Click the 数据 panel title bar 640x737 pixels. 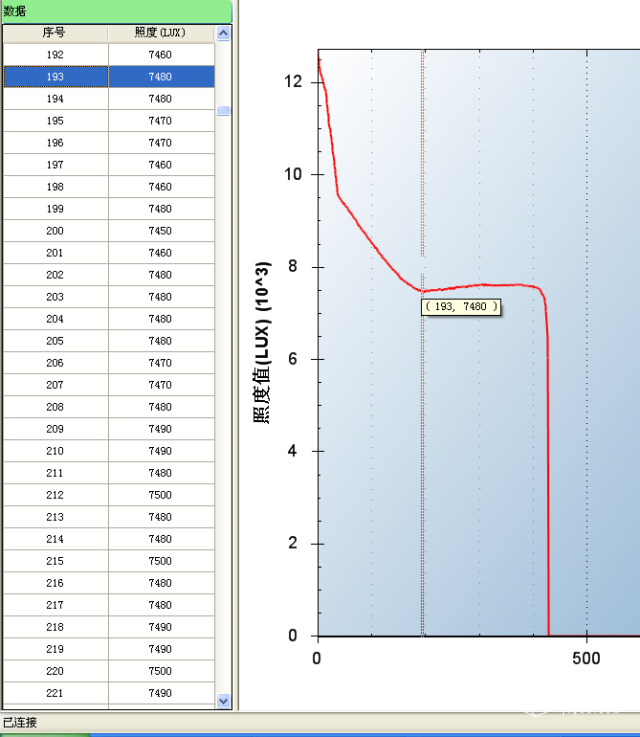click(115, 10)
